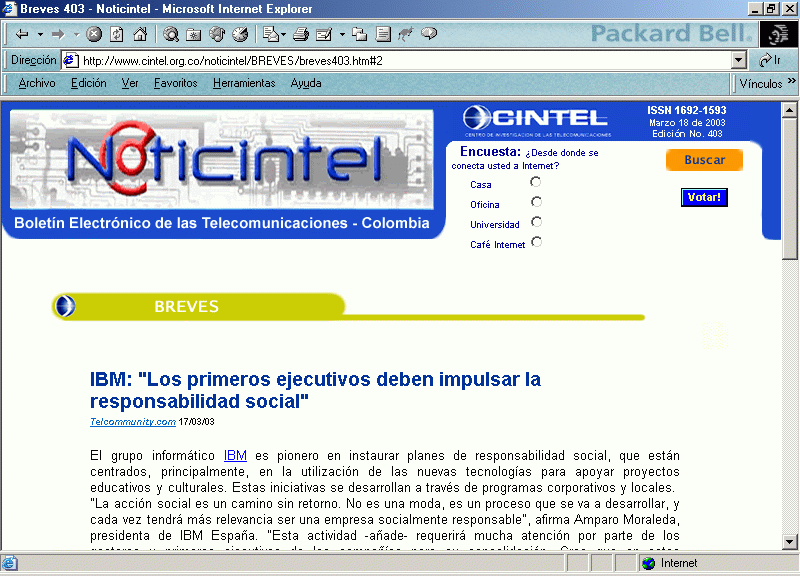Open the Ver menu
800x576 pixels.
pos(130,83)
